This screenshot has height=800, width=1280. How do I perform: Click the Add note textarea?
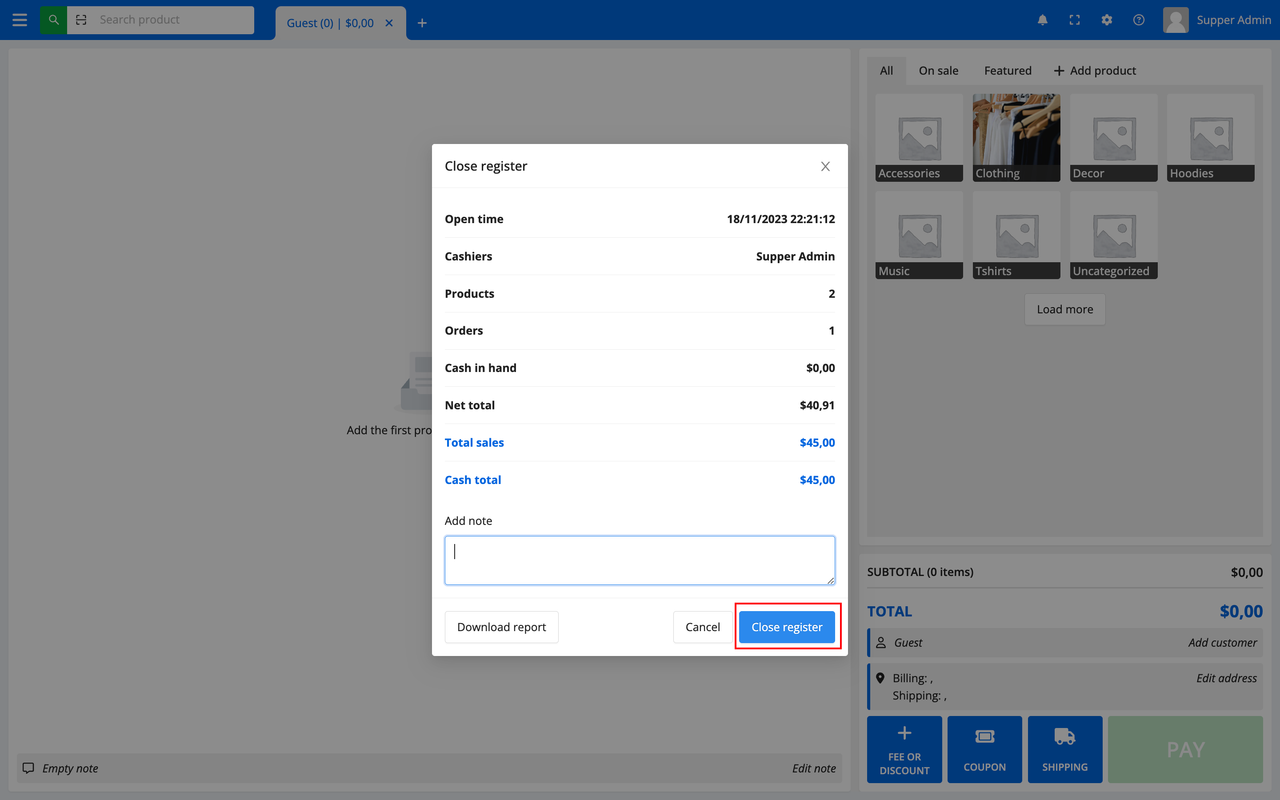(x=640, y=560)
